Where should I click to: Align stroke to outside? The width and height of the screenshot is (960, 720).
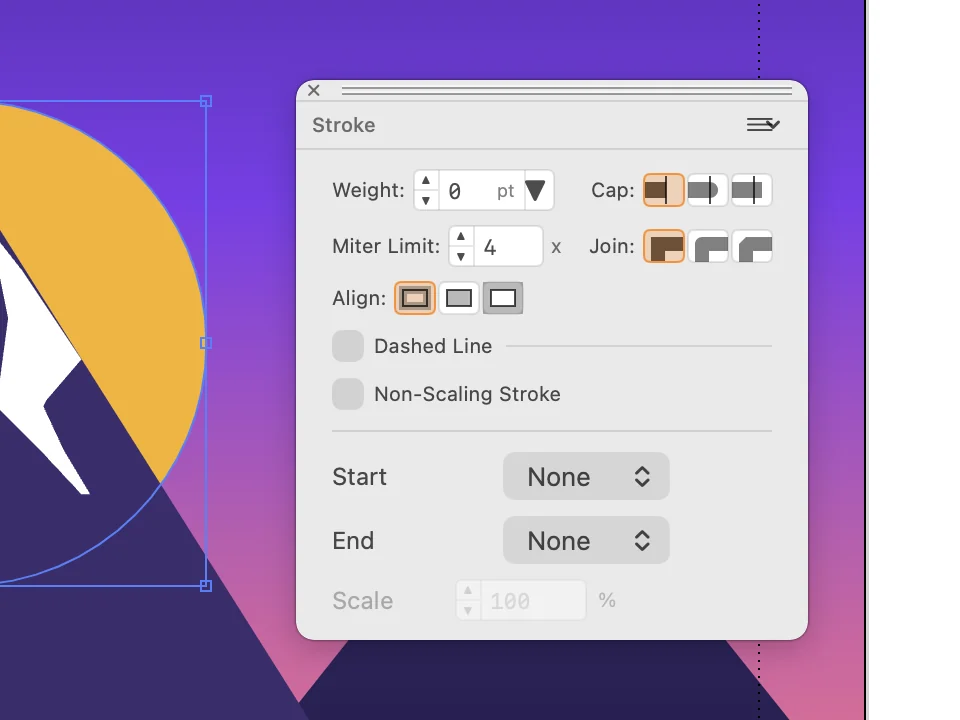[x=503, y=298]
